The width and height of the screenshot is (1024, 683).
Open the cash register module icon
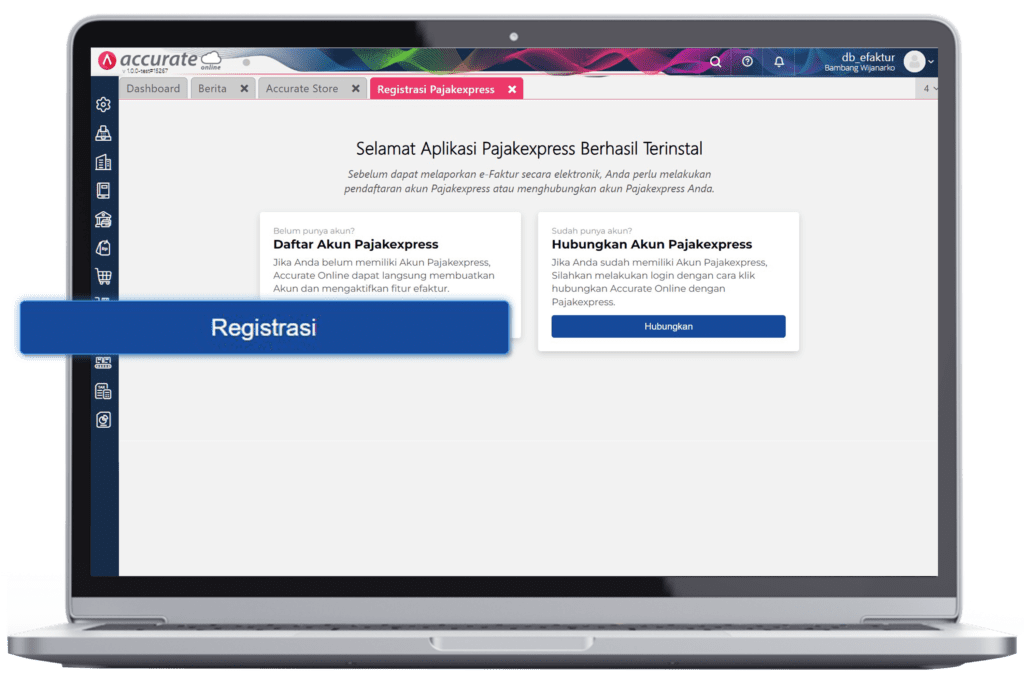(x=103, y=133)
